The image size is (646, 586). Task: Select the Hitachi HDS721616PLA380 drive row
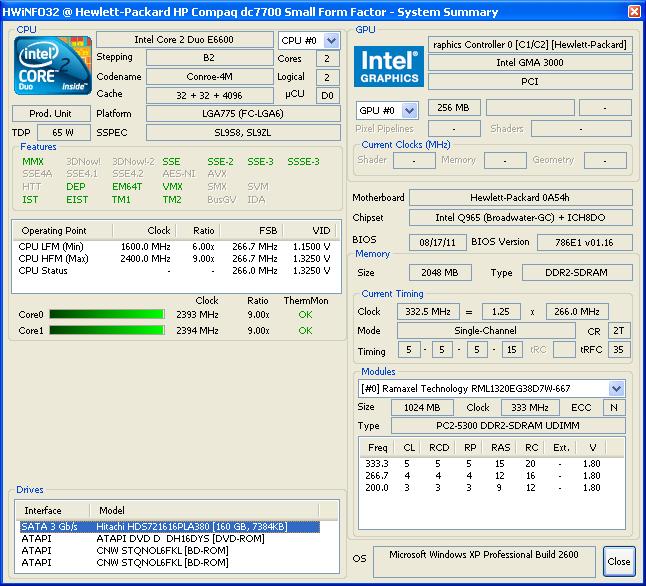(x=168, y=526)
